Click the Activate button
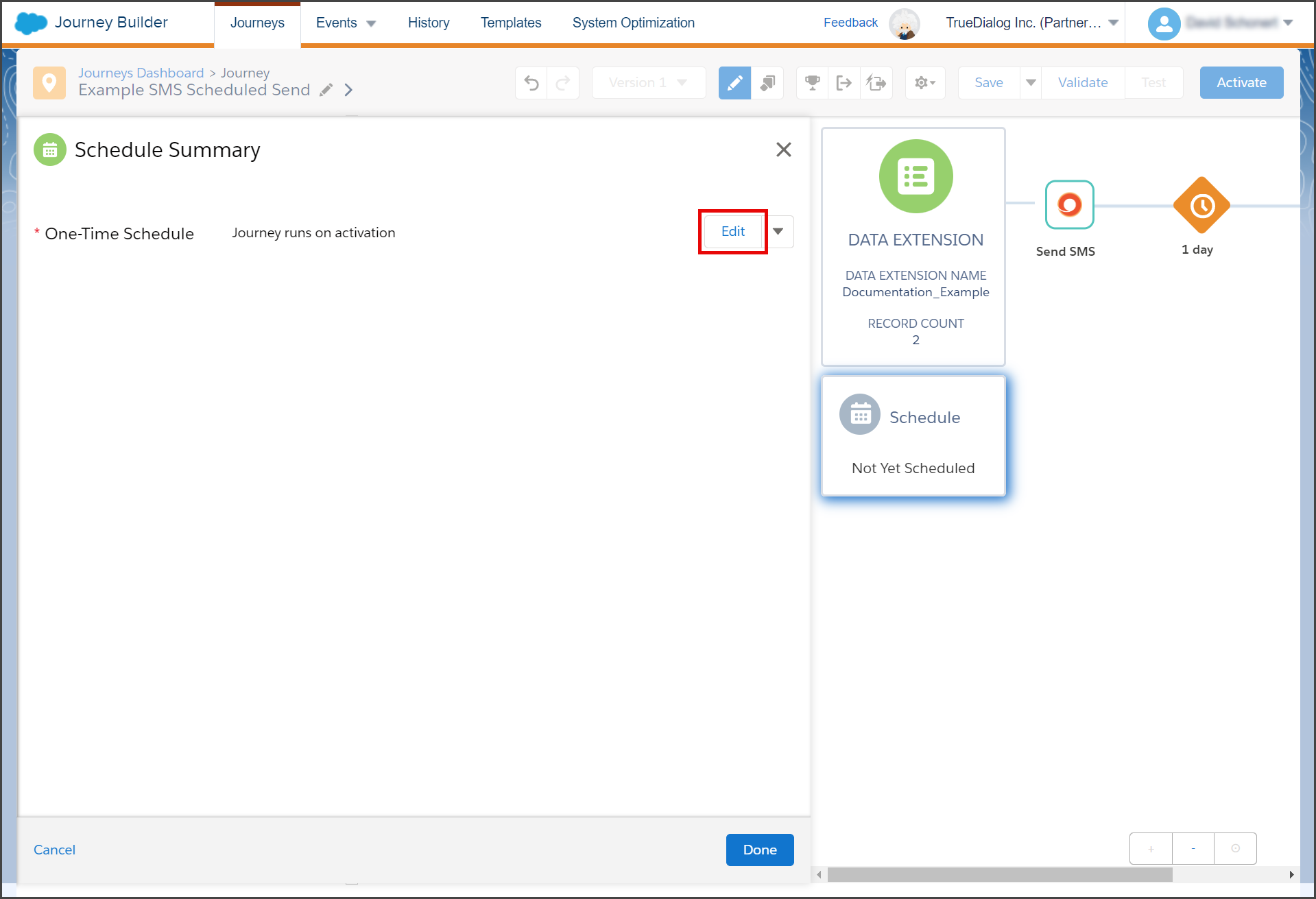The width and height of the screenshot is (1316, 899). (x=1241, y=83)
